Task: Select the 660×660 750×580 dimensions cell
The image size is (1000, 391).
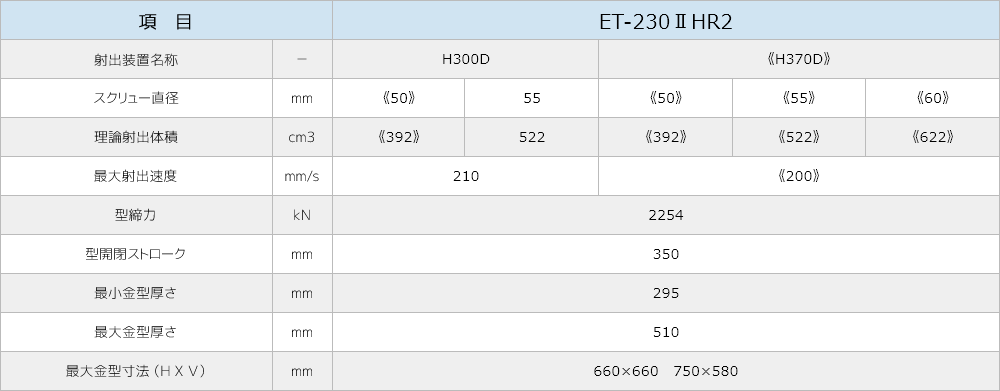Action: pyautogui.click(x=666, y=371)
